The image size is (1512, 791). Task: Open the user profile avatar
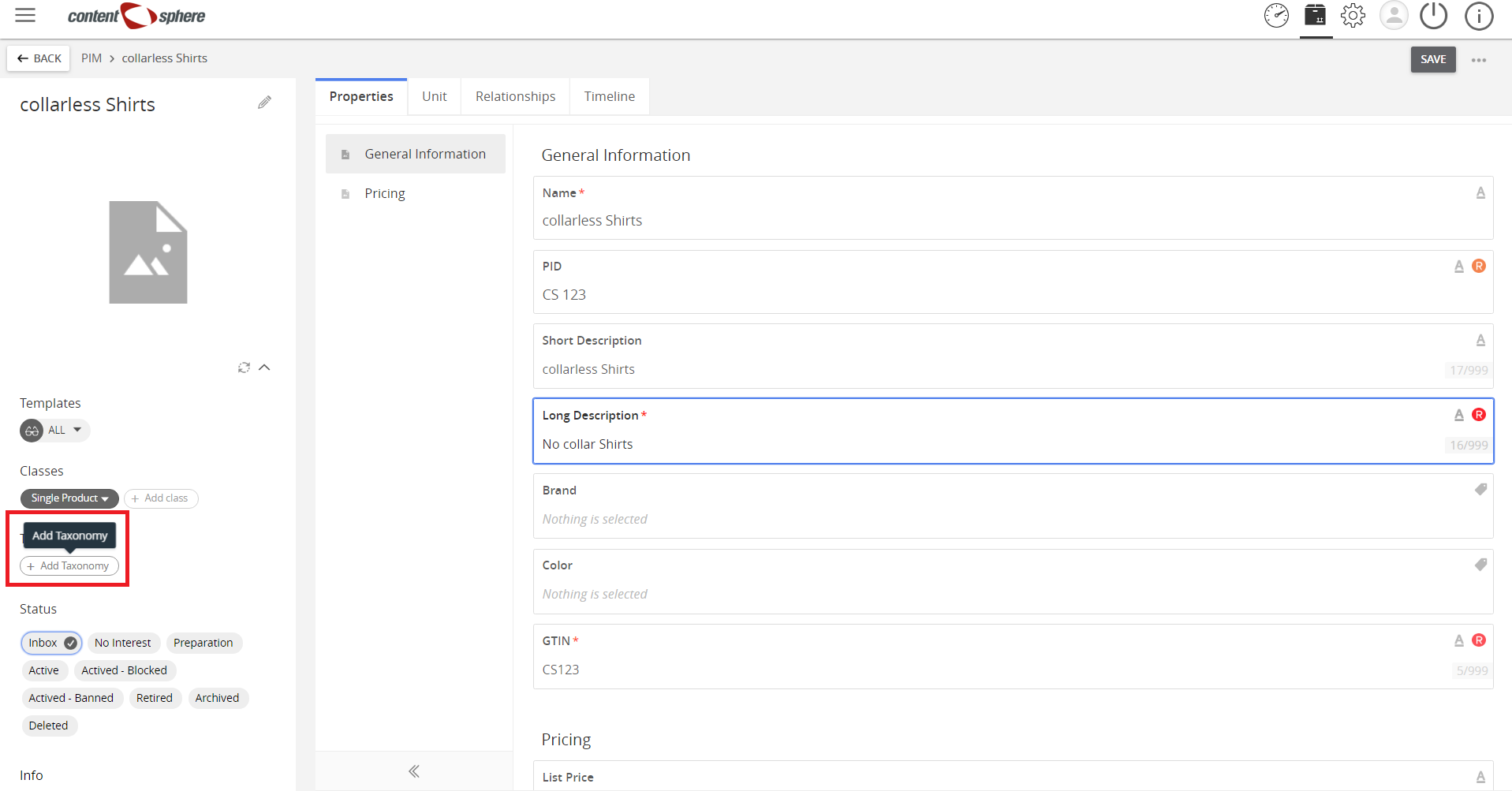[1394, 16]
